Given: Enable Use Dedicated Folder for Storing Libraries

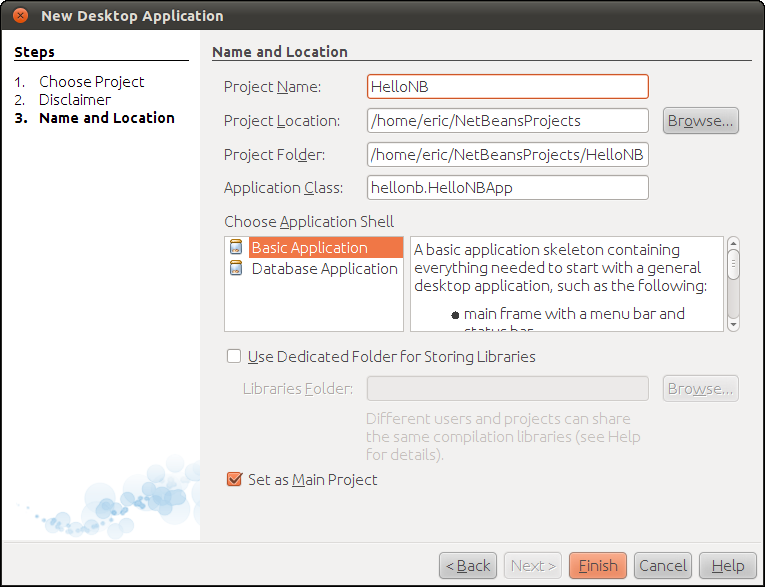Looking at the screenshot, I should [x=234, y=357].
